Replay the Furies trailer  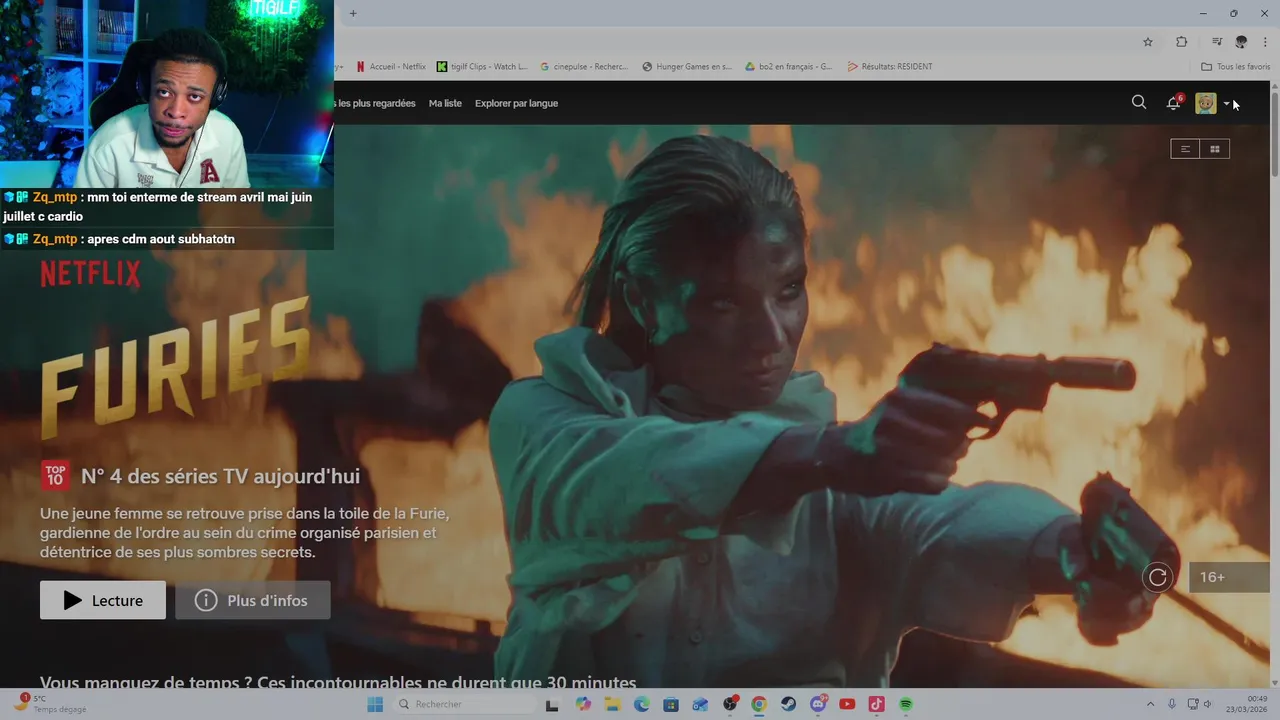pyautogui.click(x=1158, y=577)
